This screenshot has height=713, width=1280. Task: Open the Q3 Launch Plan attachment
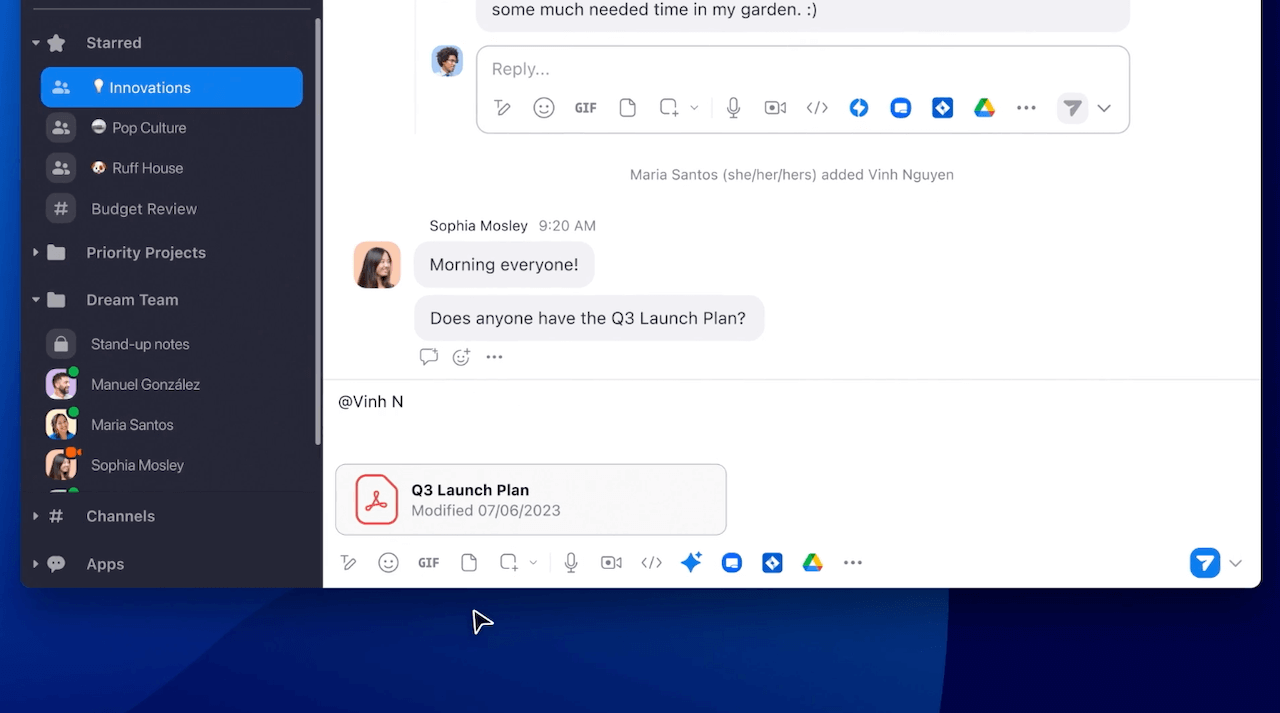point(531,499)
